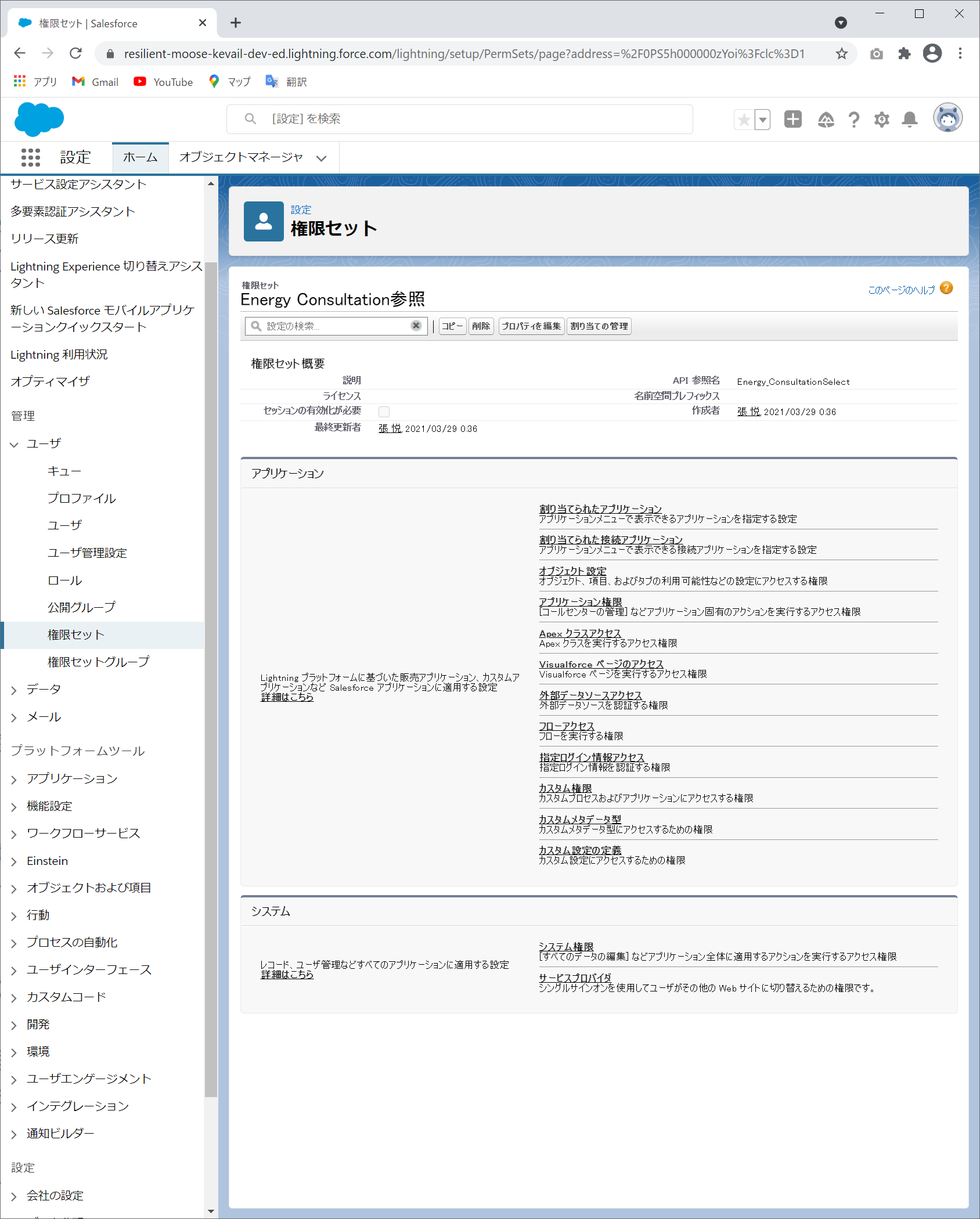980x1219 pixels.
Task: Click the sidebar scrollbar down arrow
Action: tap(211, 1211)
